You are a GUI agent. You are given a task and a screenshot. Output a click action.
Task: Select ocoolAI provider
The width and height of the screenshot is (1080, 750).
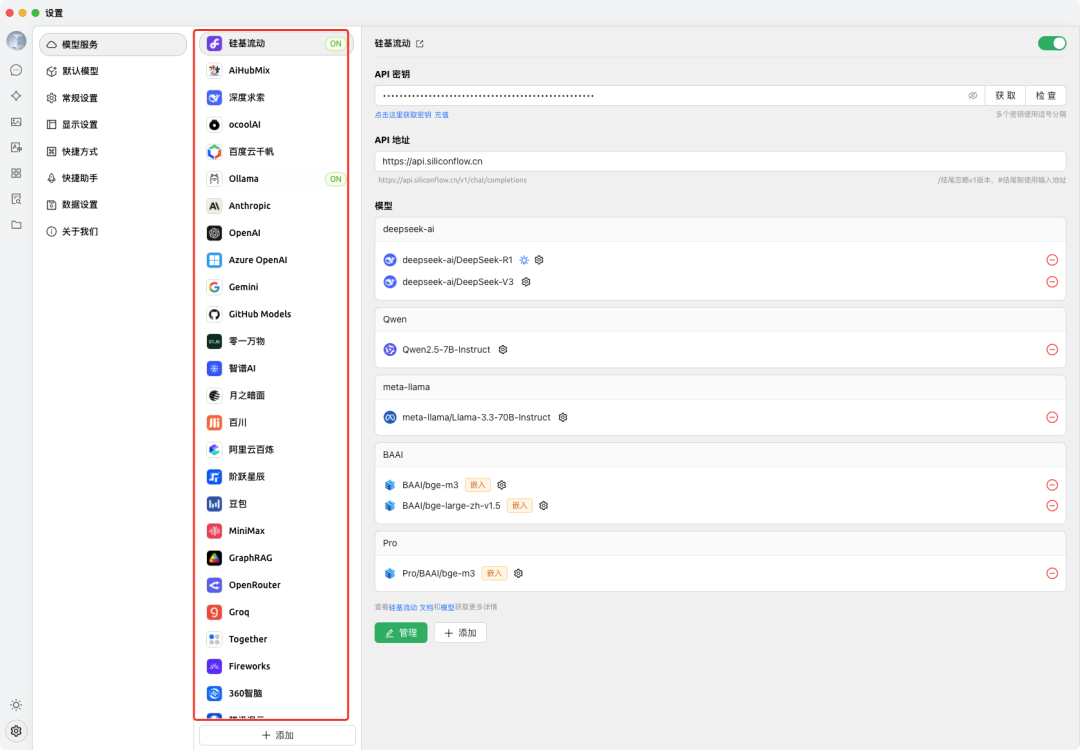click(276, 125)
